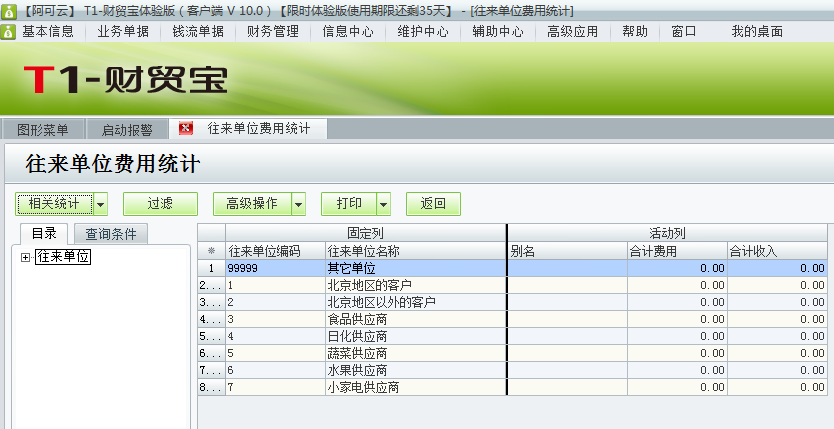Sort by 合计收入 column header
This screenshot has height=429, width=834.
777,251
